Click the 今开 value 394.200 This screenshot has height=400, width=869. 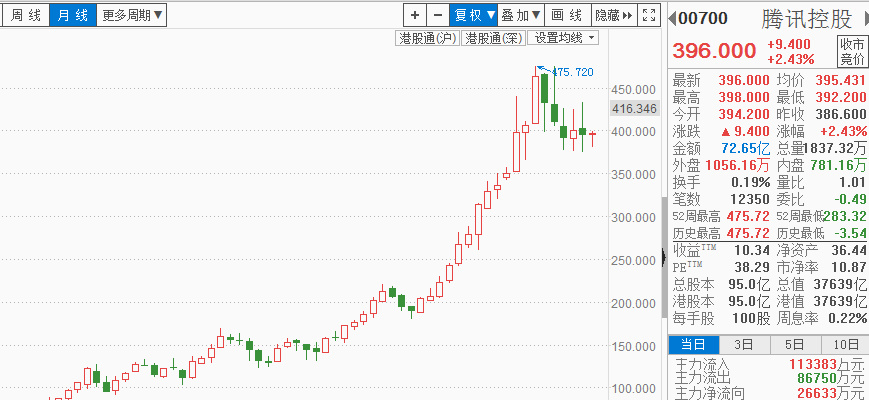744,114
